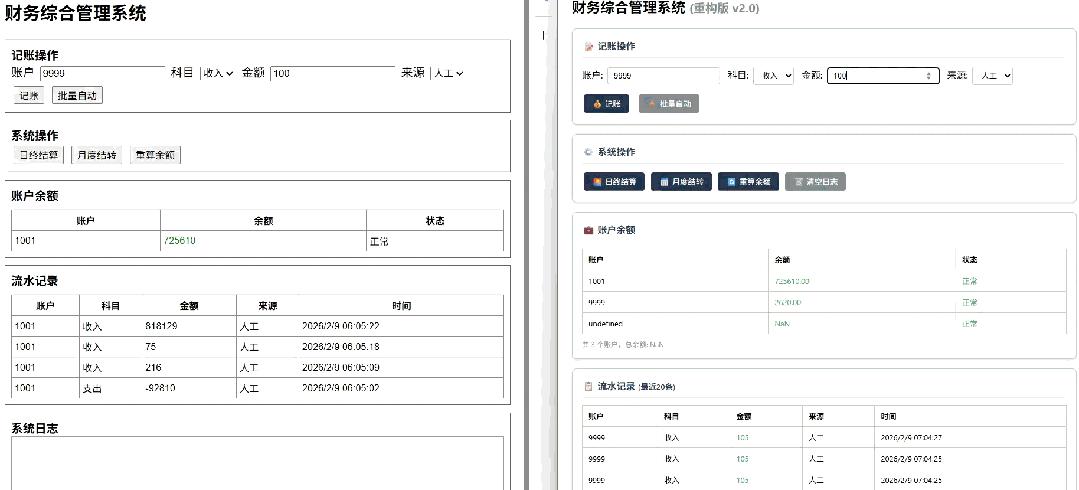Click timestamp 2026/2/9 07:04:27 in v2.0 window

point(911,438)
